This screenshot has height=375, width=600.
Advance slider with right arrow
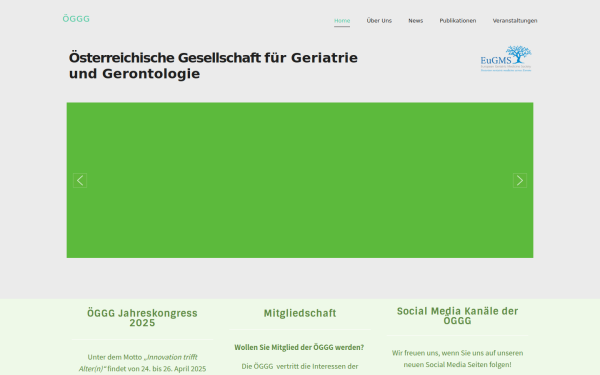click(520, 180)
